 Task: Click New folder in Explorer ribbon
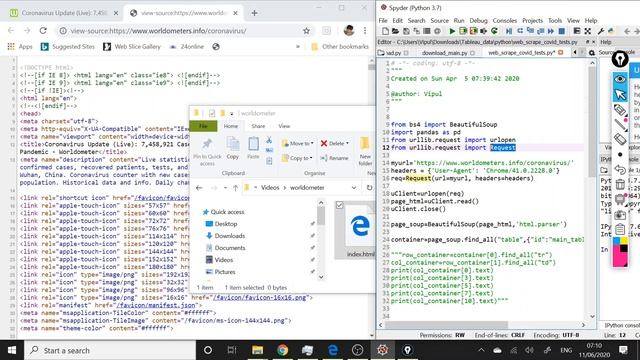tap(365, 151)
